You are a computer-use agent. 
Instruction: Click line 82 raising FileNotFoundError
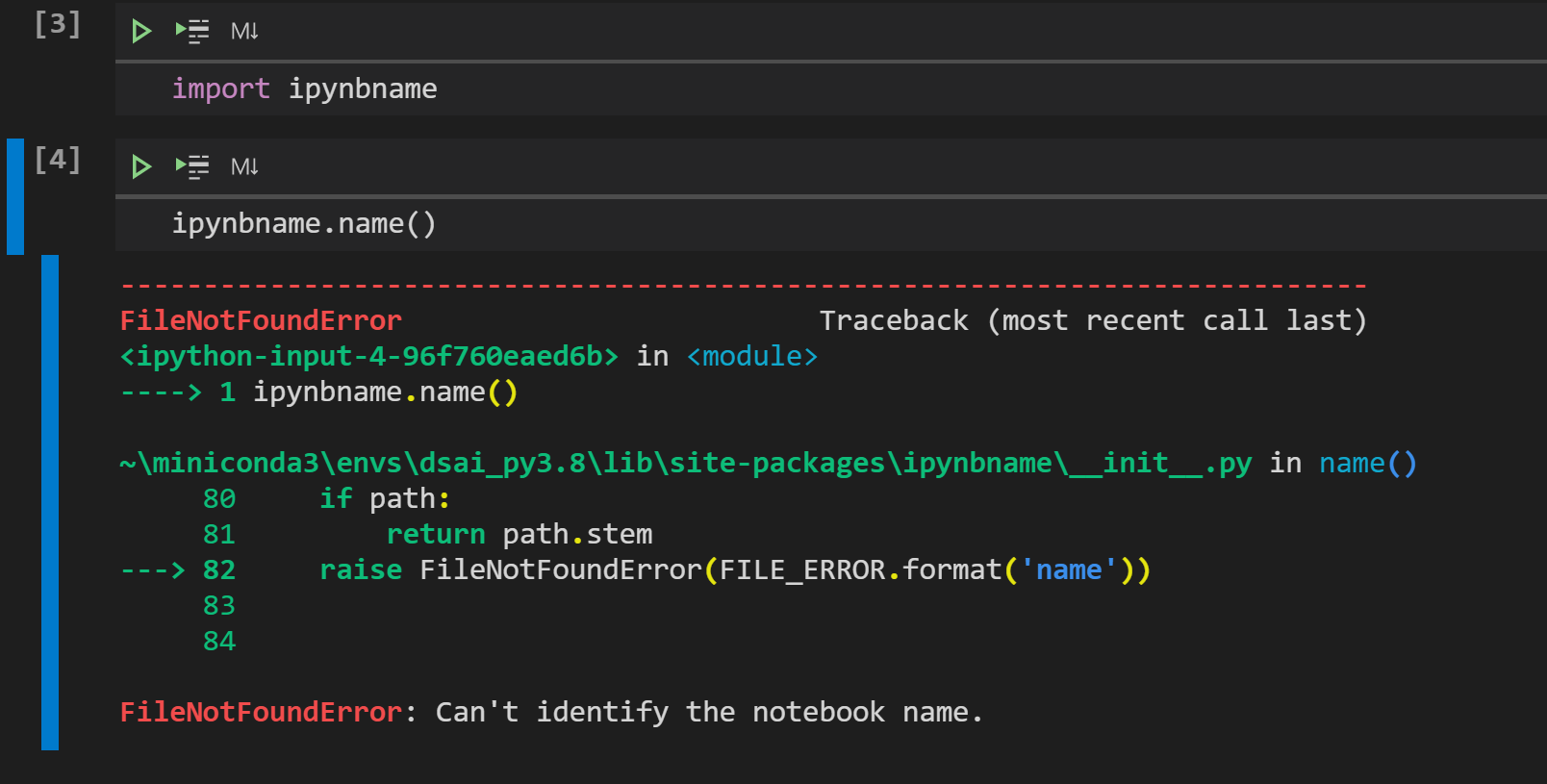[636, 570]
